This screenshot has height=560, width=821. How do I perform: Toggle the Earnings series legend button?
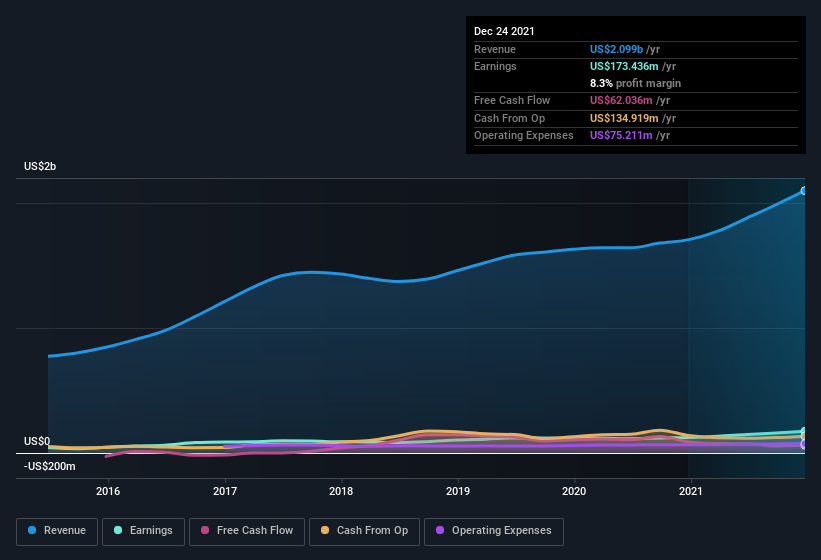point(143,531)
